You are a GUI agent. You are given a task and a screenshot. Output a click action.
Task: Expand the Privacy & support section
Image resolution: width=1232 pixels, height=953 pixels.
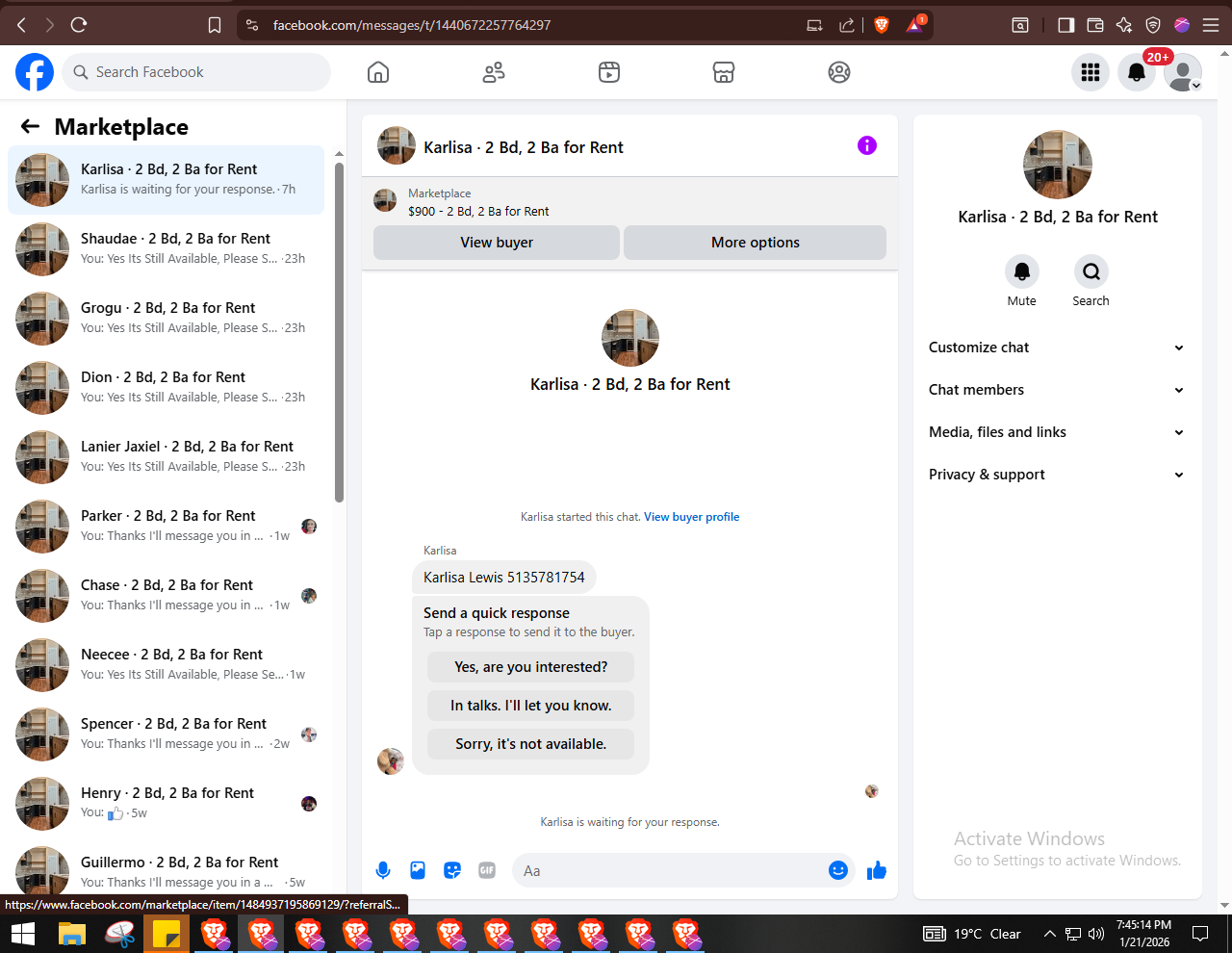(1057, 475)
